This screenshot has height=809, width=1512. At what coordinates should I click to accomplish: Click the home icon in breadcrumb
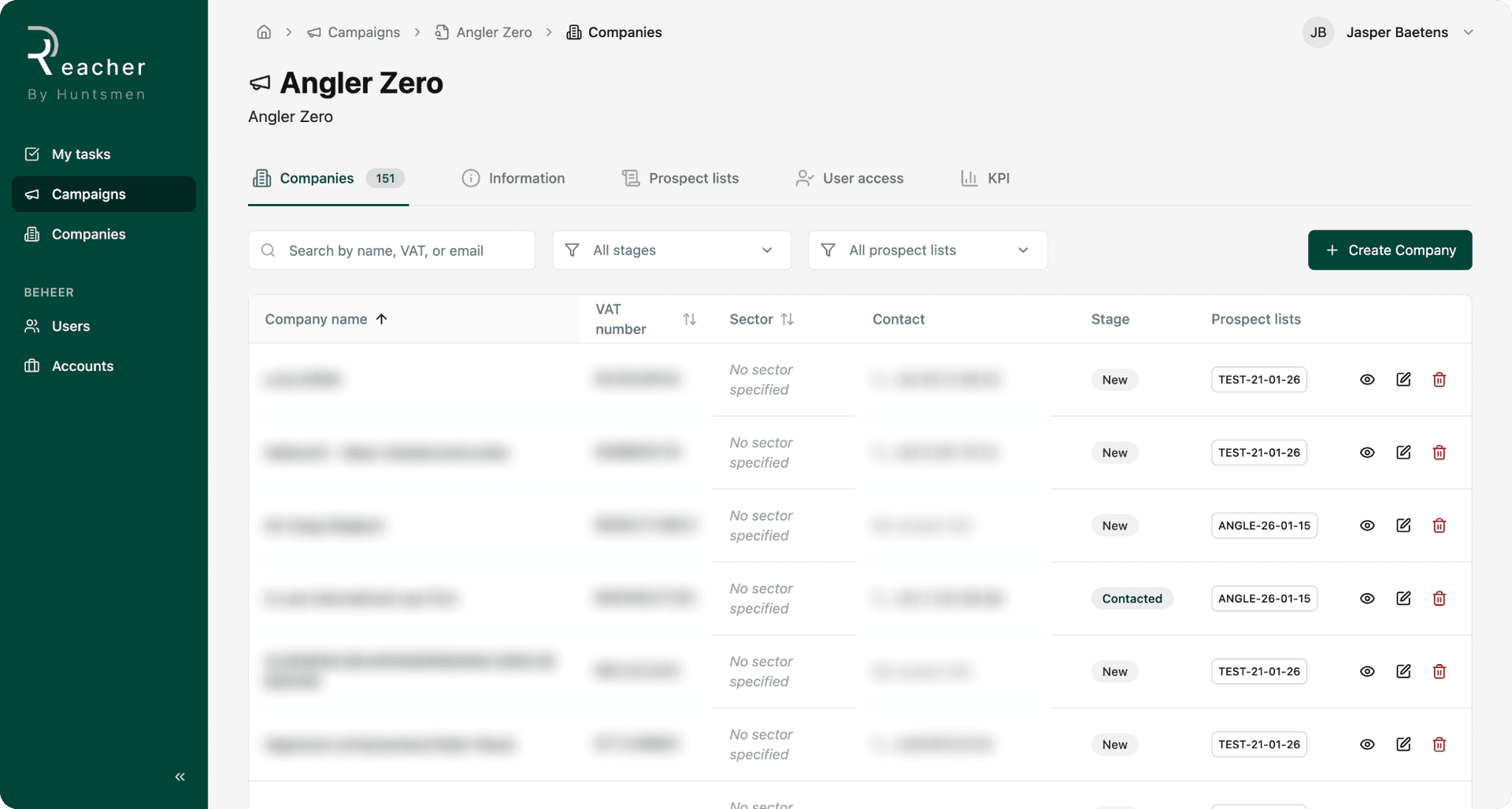click(x=264, y=32)
